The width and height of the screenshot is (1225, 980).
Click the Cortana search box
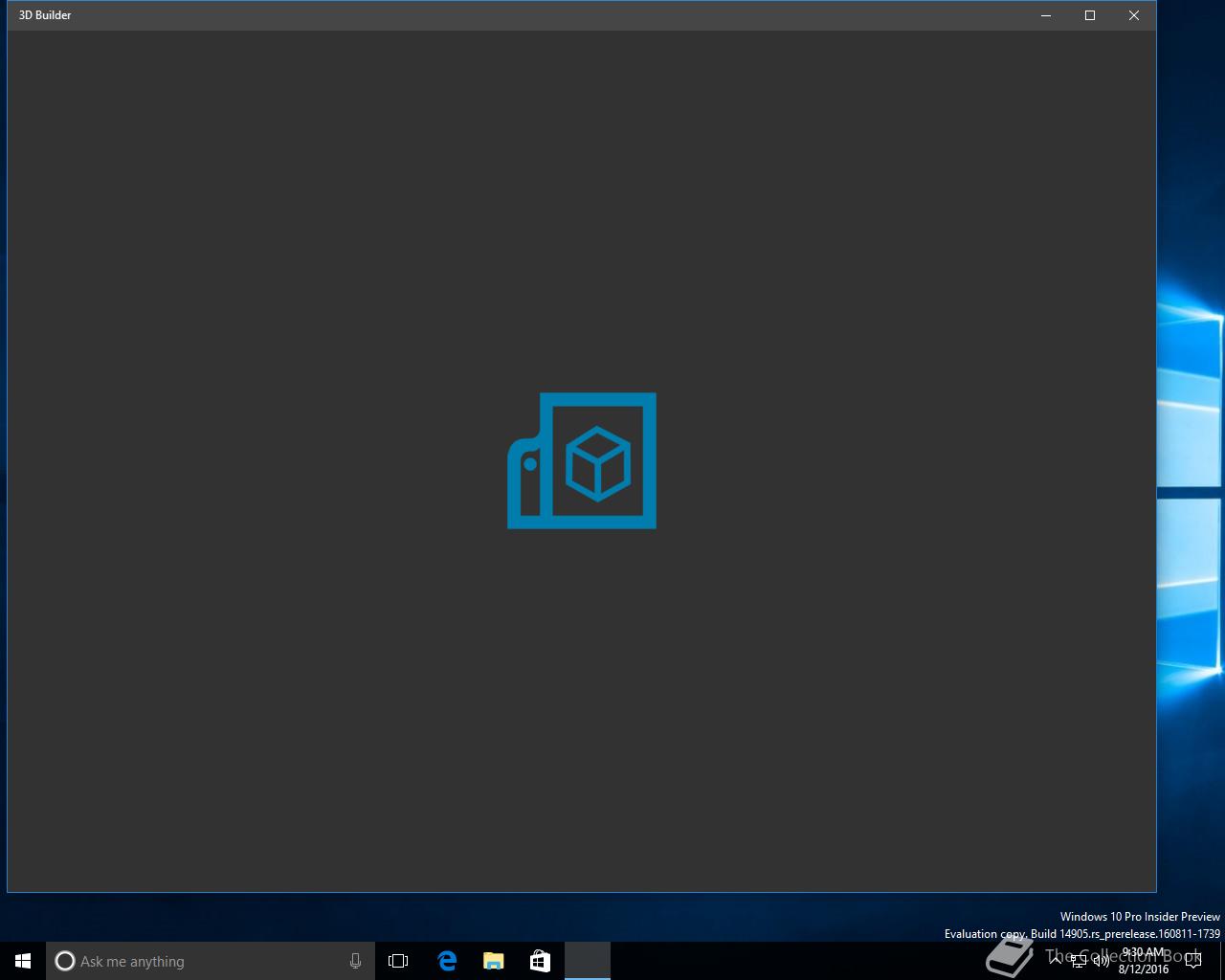(211, 961)
